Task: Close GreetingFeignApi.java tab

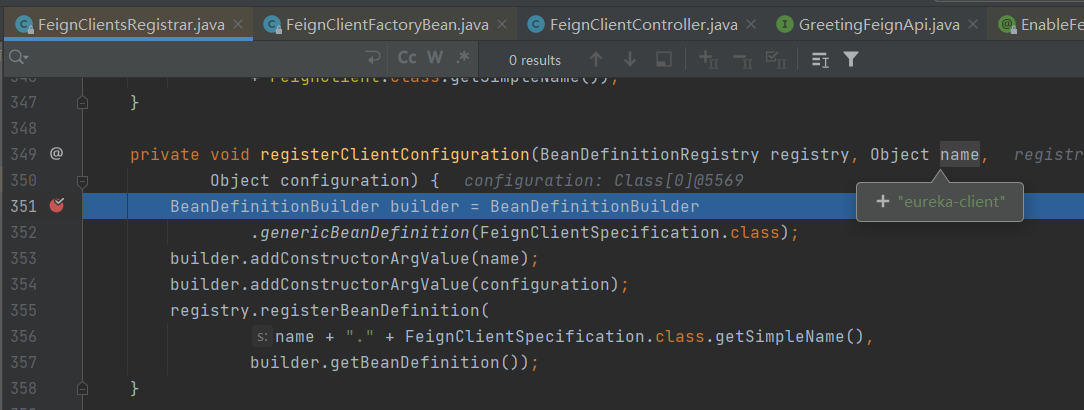Action: coord(973,24)
